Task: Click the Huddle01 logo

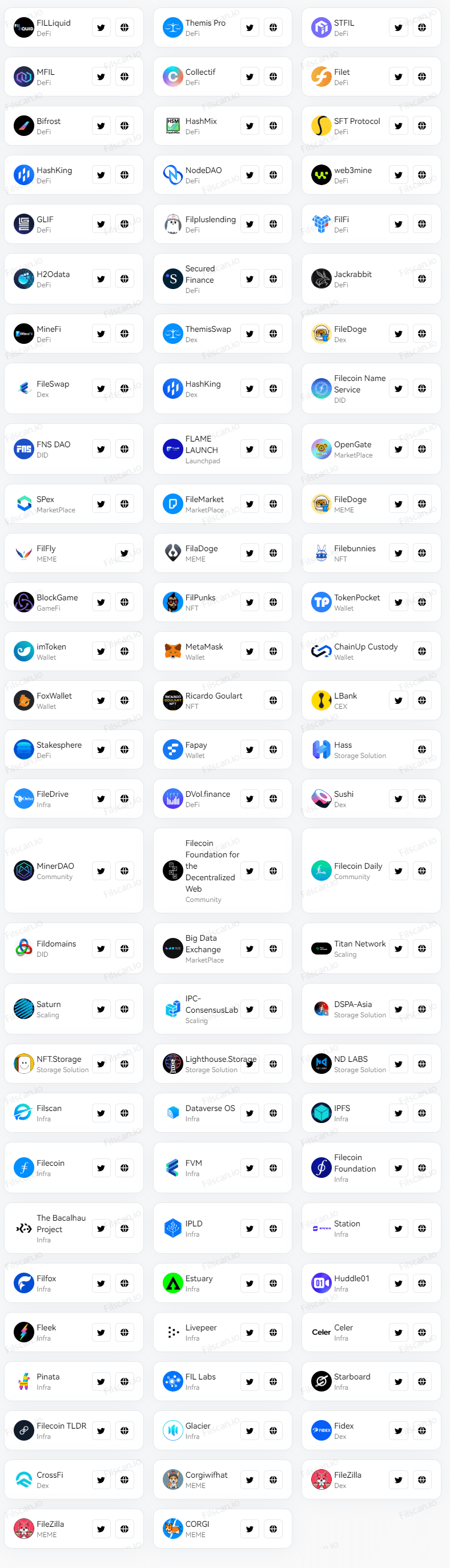Action: 322,1283
